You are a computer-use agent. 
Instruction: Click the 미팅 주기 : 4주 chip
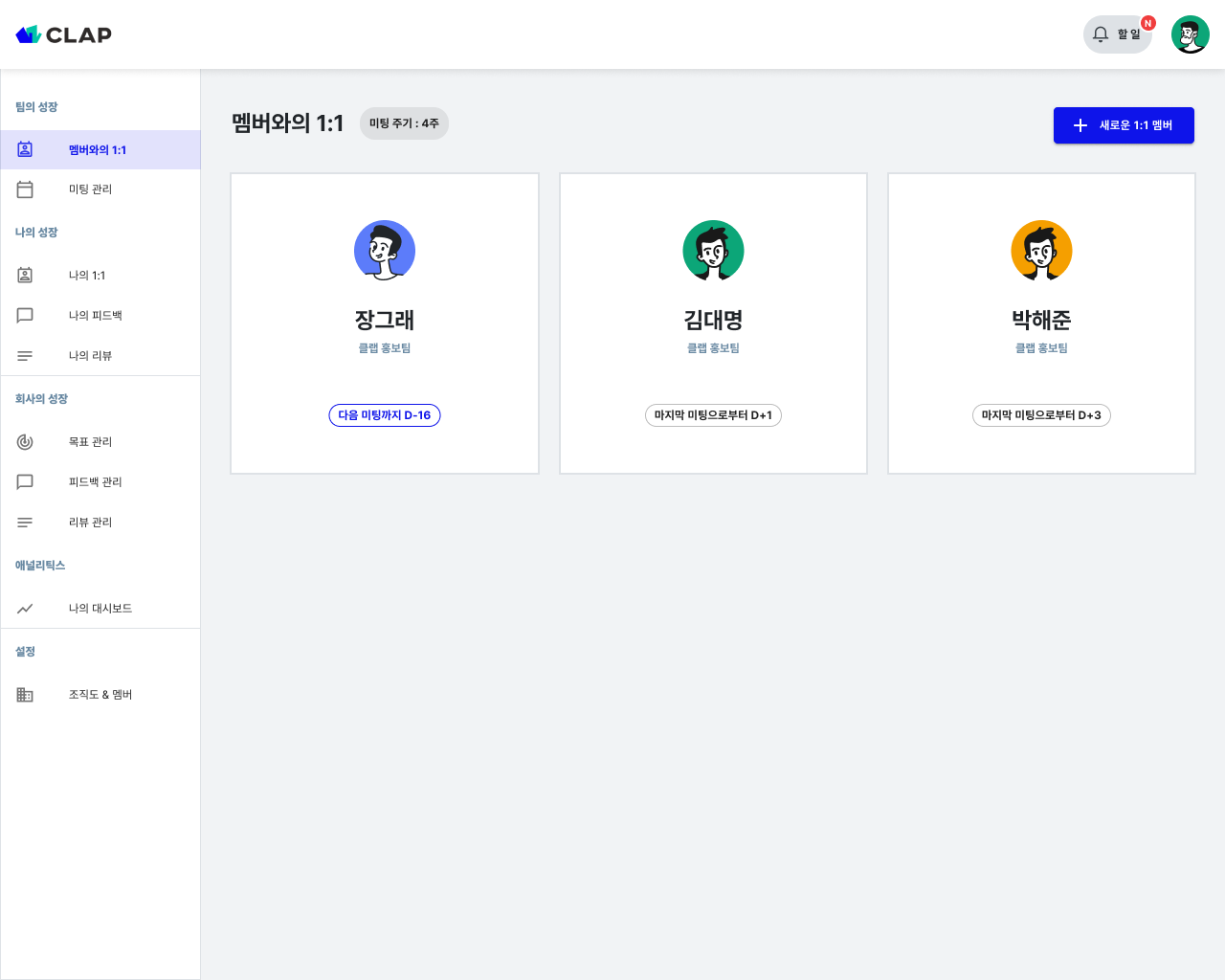[404, 123]
